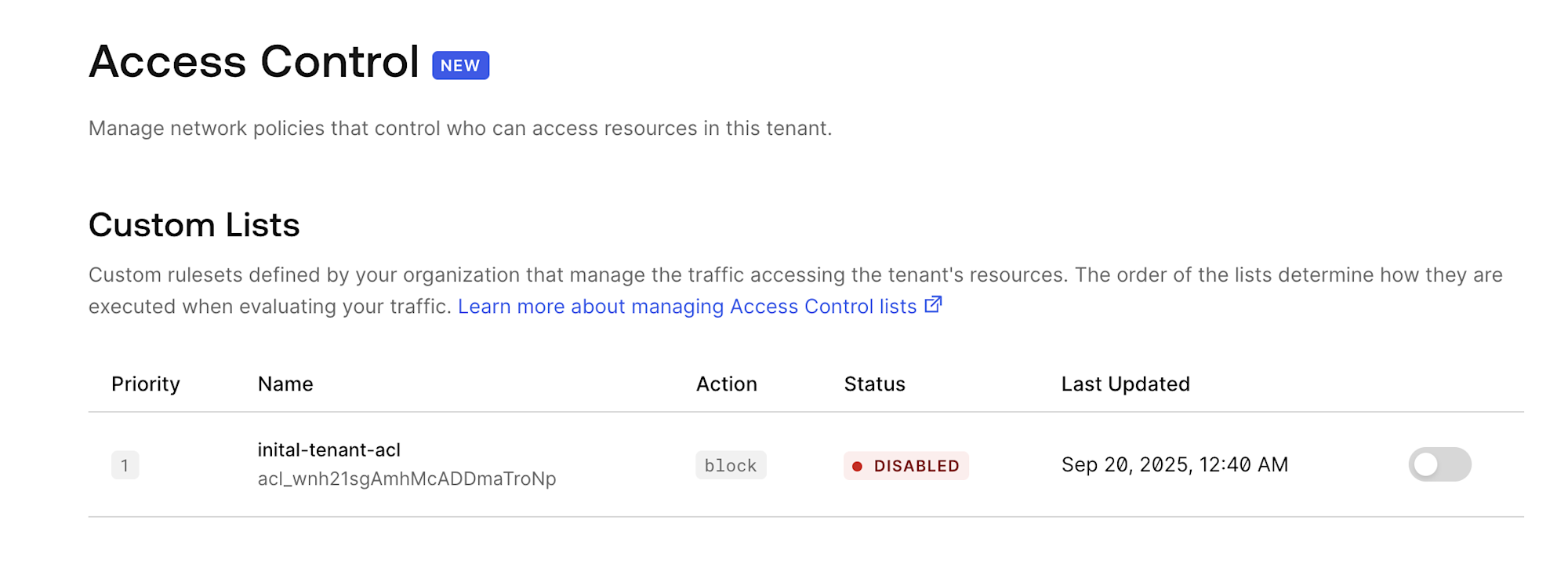Click the Name column header
Image resolution: width=1568 pixels, height=575 pixels.
coord(285,384)
